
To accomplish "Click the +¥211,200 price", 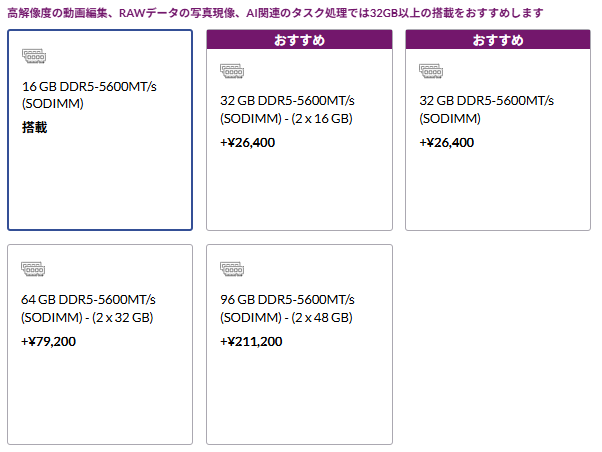I will click(x=252, y=341).
